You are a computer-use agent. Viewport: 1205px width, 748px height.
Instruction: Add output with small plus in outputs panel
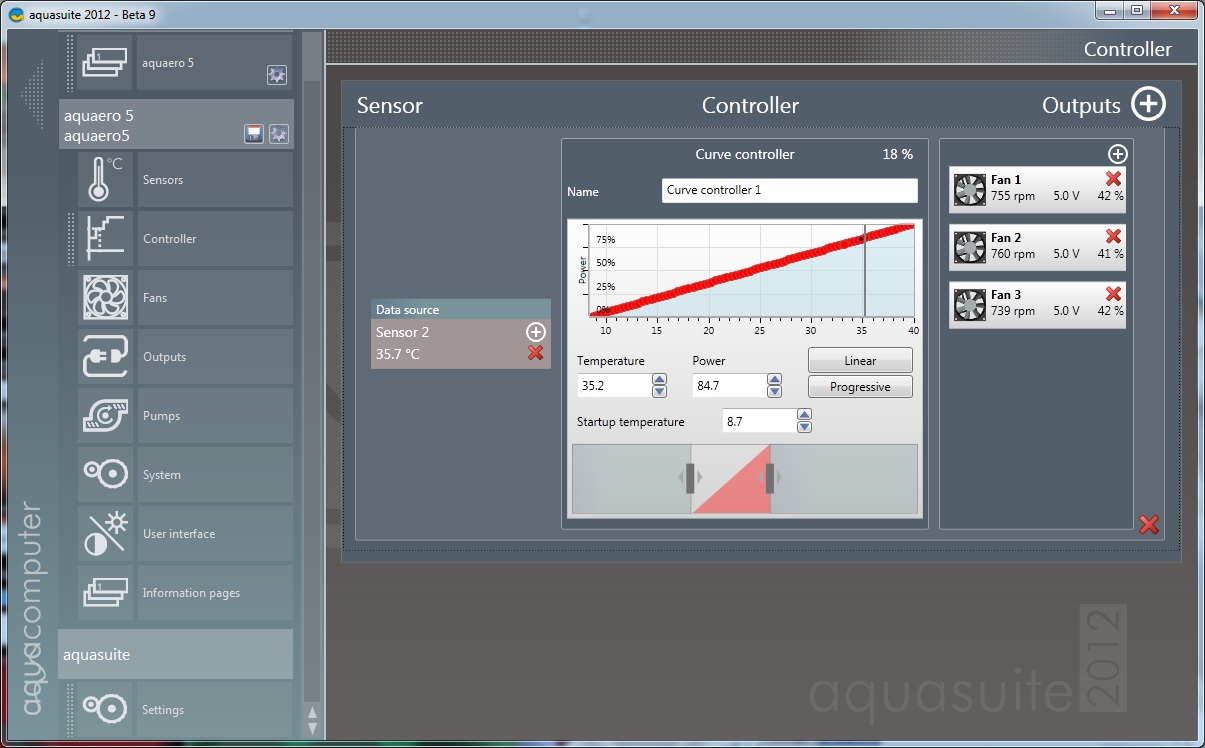(x=1118, y=154)
